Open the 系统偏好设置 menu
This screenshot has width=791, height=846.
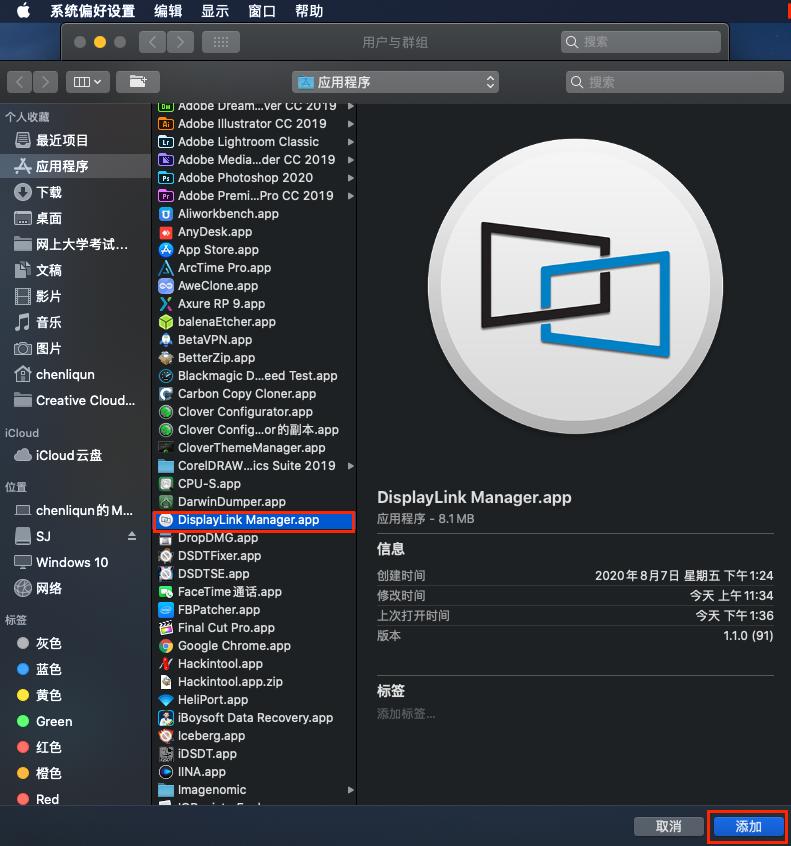point(92,11)
